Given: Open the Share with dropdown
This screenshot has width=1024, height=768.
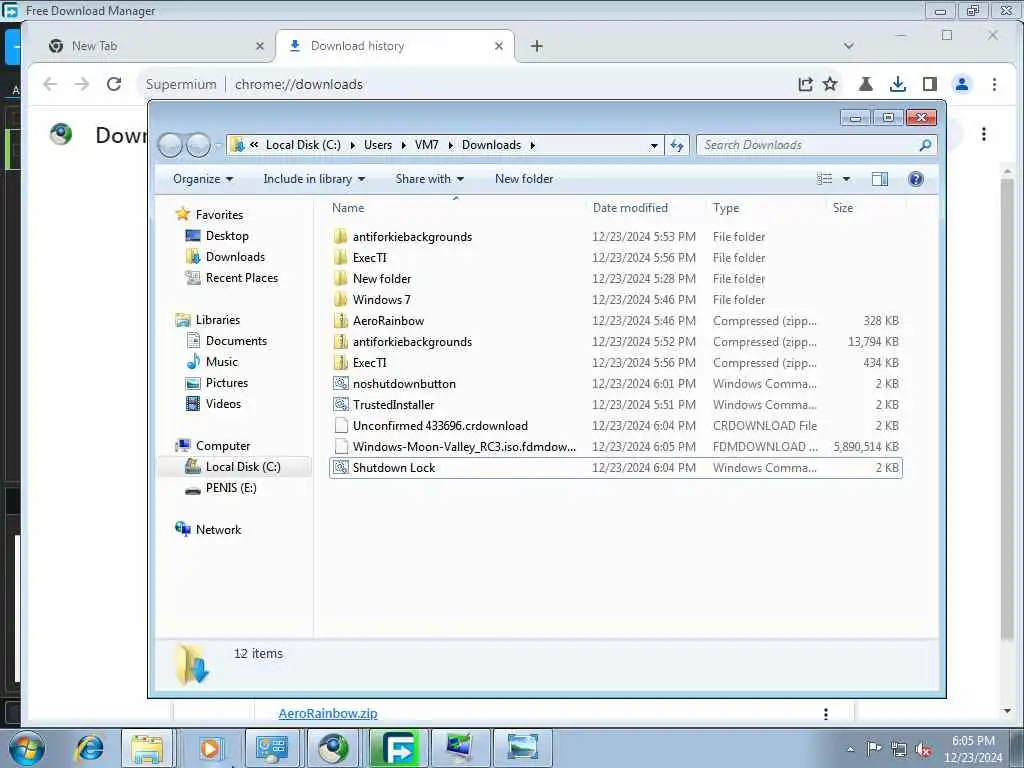Looking at the screenshot, I should 430,179.
